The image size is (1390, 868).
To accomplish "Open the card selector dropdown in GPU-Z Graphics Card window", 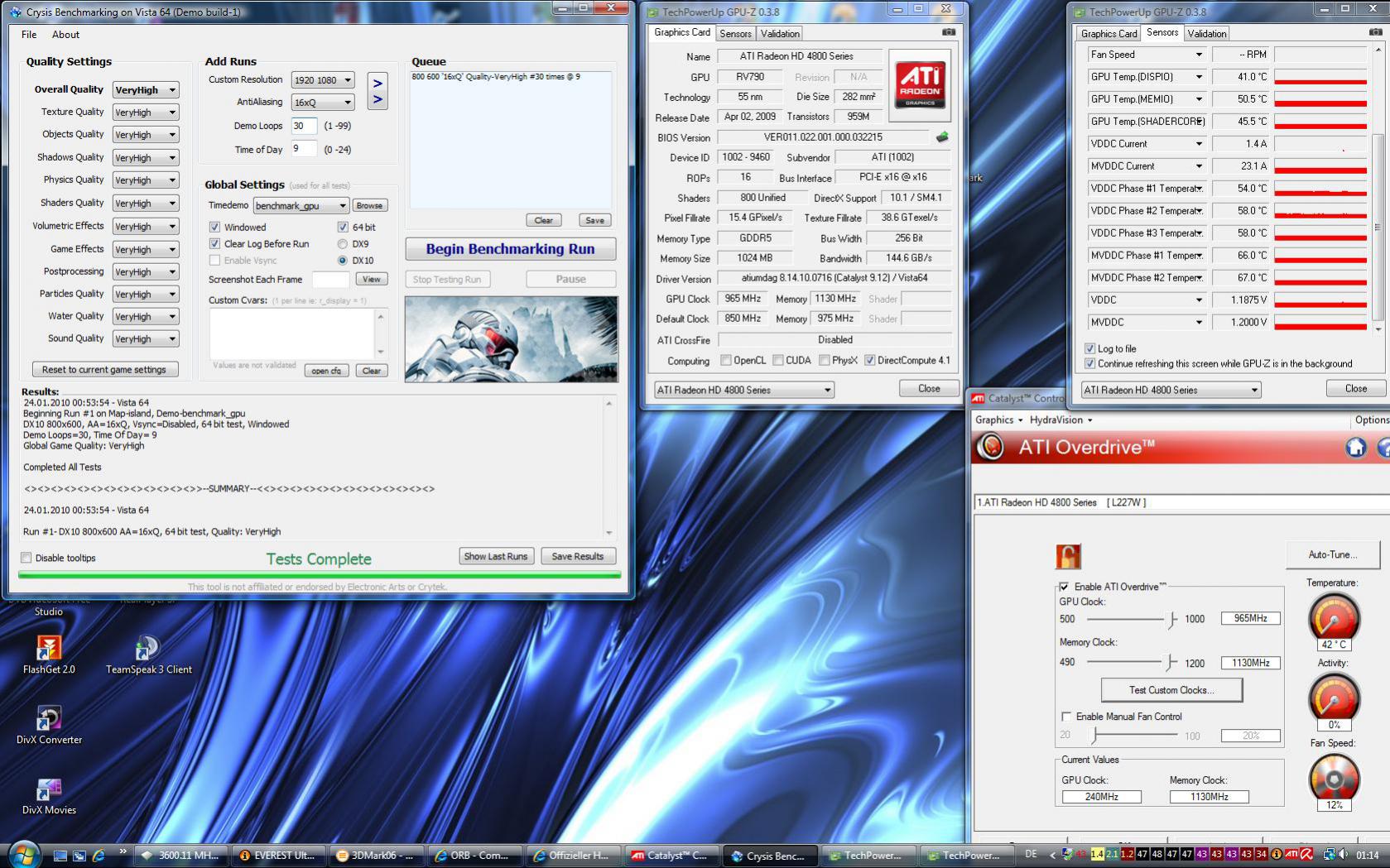I will pos(743,390).
